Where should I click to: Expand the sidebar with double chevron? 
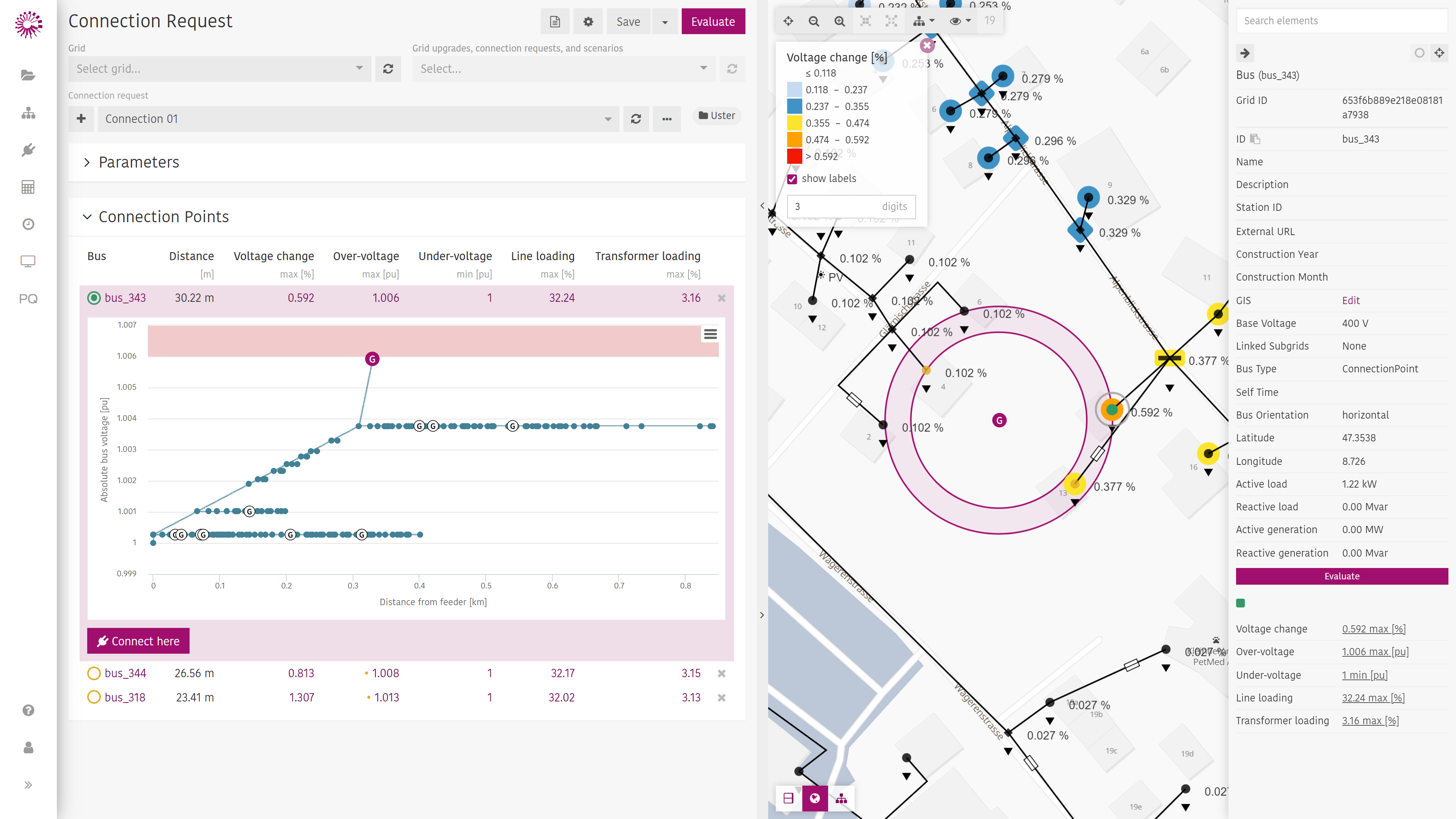28,785
